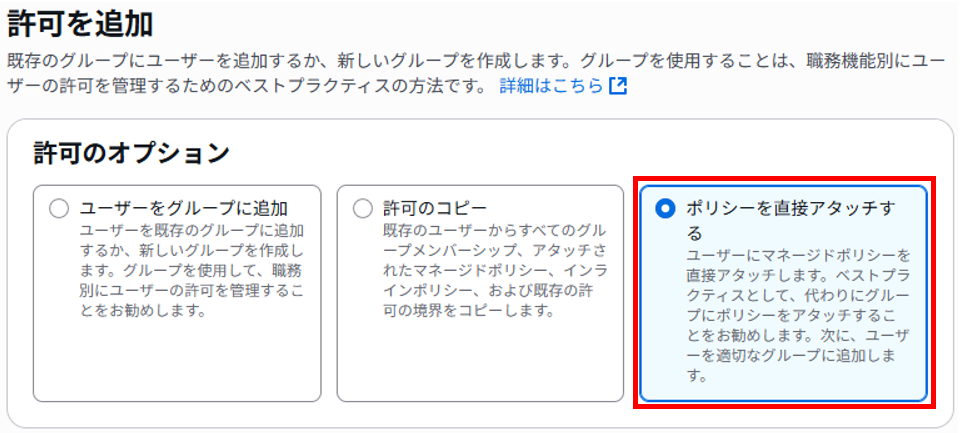This screenshot has width=961, height=433.
Task: Click the 許可のオプション section heading
Action: click(131, 153)
